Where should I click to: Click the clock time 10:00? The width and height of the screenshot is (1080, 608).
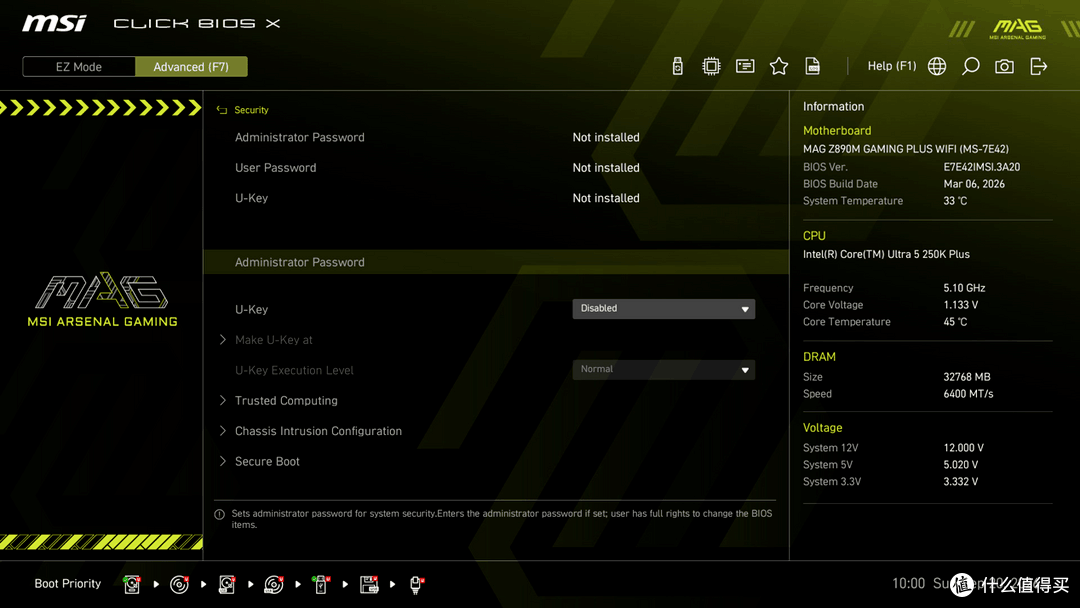pyautogui.click(x=908, y=584)
